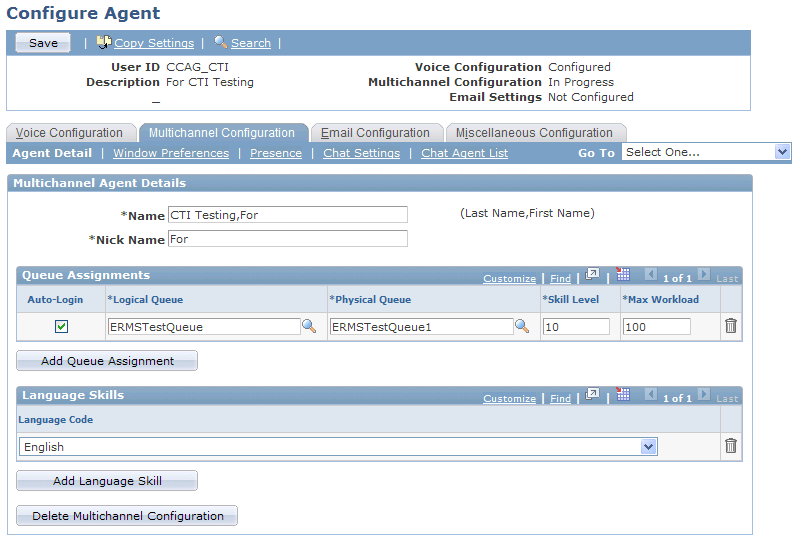Image resolution: width=802 pixels, height=542 pixels.
Task: Open Presence sub-page link
Action: pyautogui.click(x=276, y=153)
